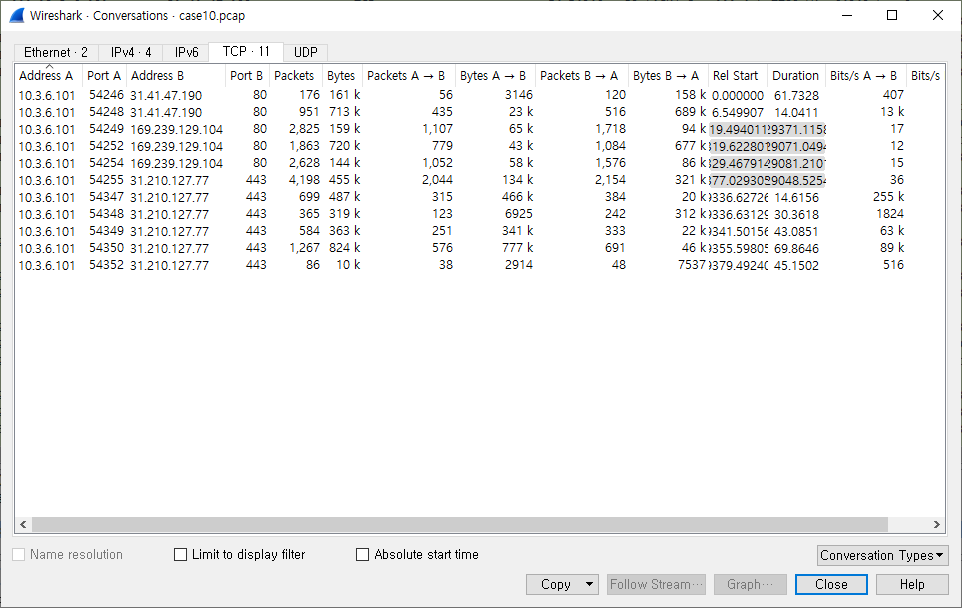Sort by Bytes B → A column
Viewport: 962px width, 608px height.
tap(668, 76)
